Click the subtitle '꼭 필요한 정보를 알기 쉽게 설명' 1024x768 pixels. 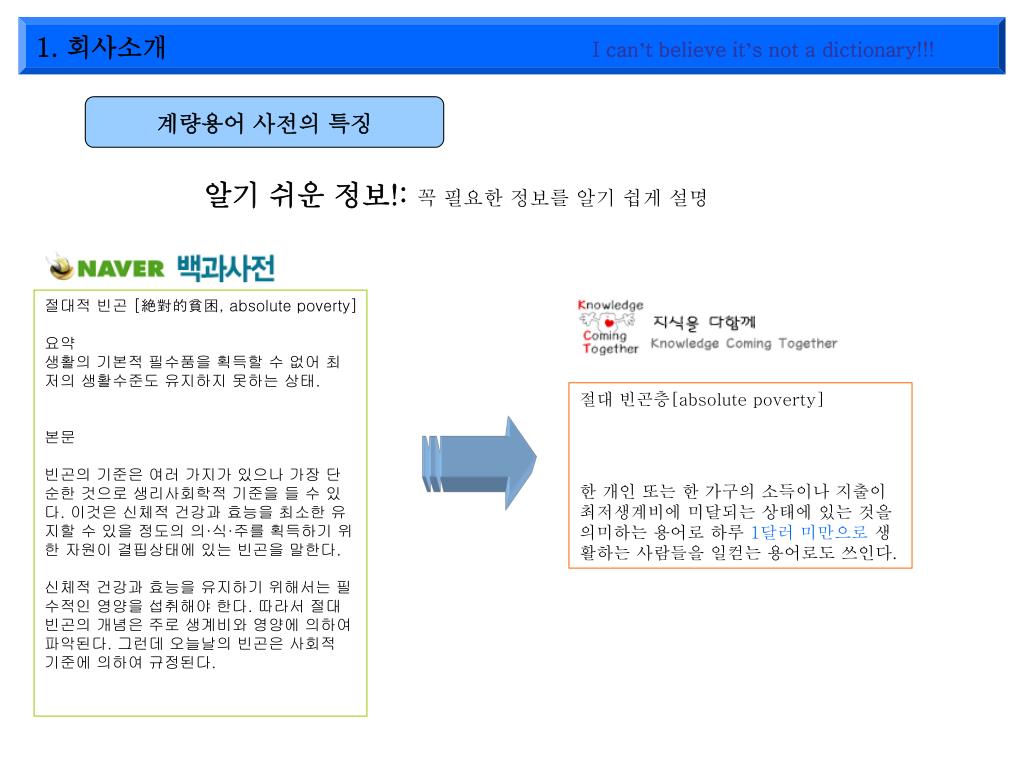click(562, 197)
